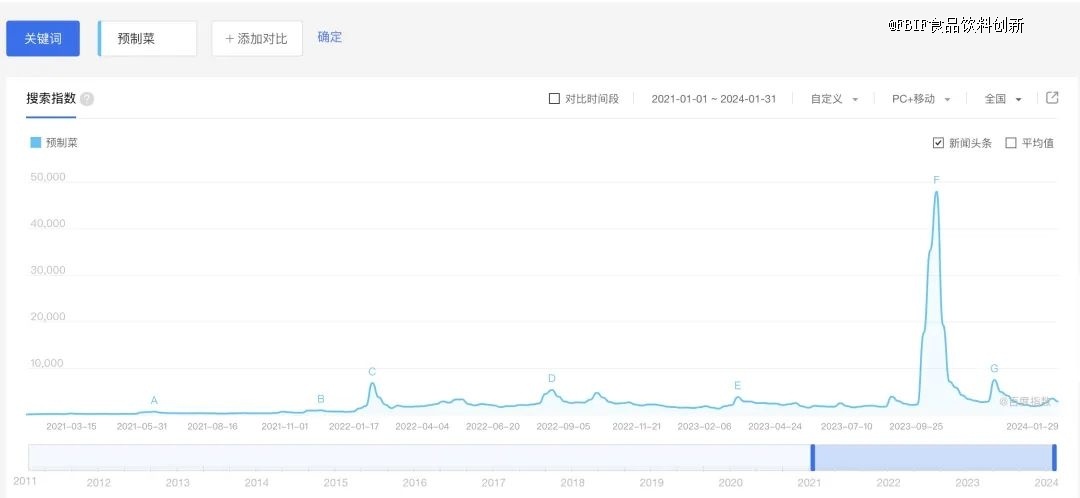The image size is (1080, 498).
Task: Click the 2022-01-17 x-axis date label
Action: pyautogui.click(x=354, y=426)
